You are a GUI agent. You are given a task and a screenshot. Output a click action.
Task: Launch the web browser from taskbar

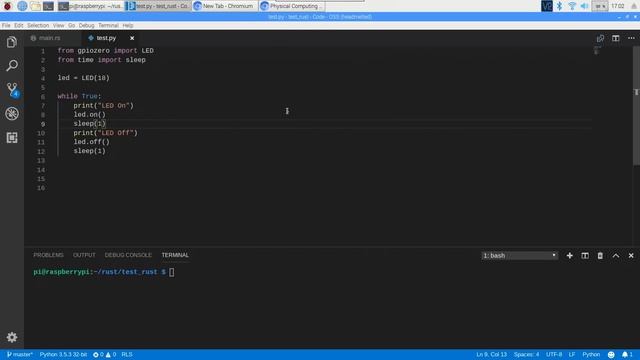[22, 6]
